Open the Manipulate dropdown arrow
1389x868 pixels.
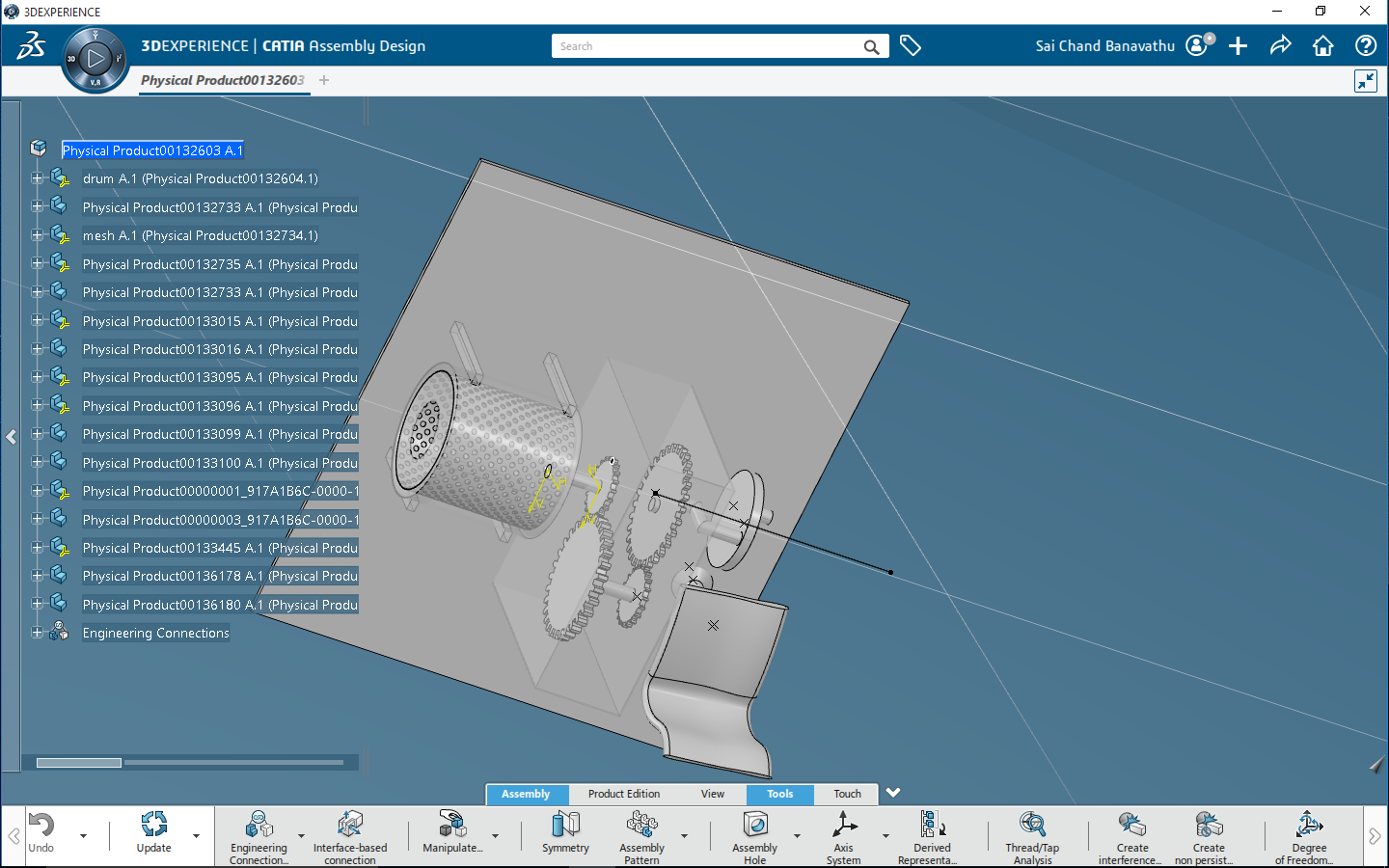click(x=495, y=836)
